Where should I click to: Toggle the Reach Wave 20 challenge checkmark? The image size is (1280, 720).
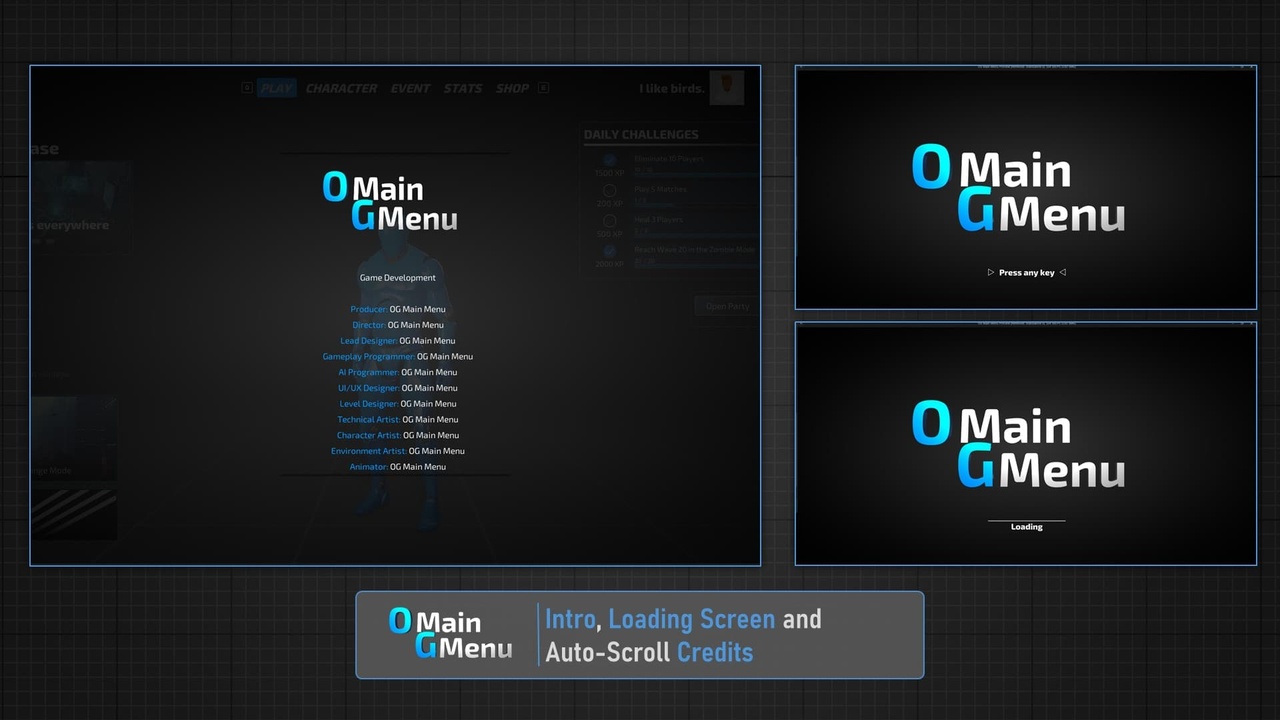click(610, 249)
